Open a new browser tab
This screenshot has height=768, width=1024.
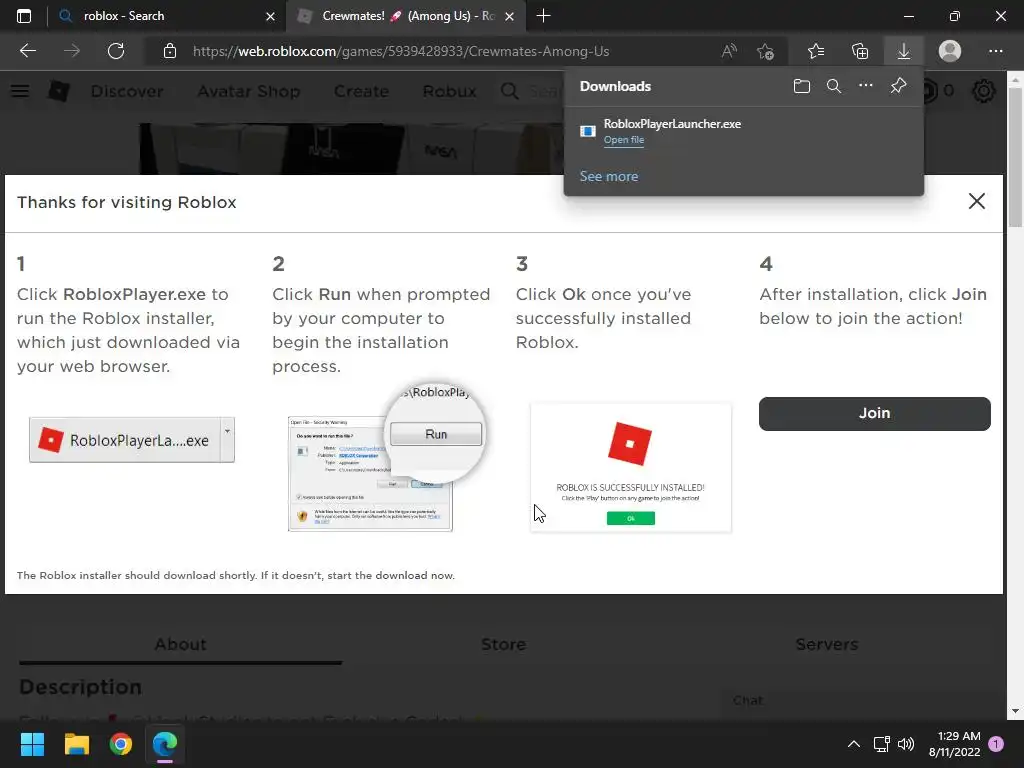point(543,16)
